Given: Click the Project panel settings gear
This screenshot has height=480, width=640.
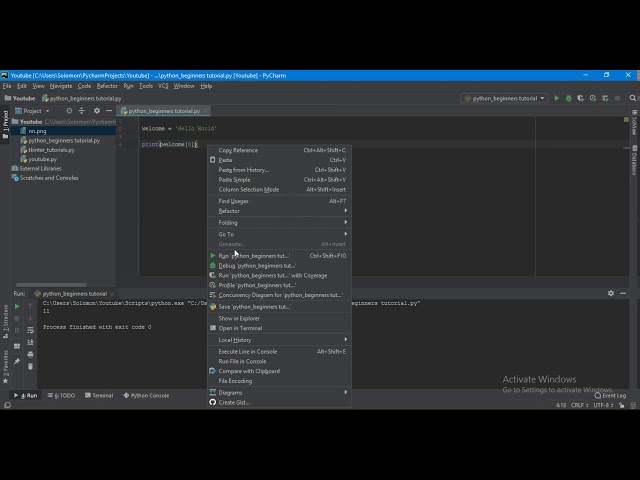Looking at the screenshot, I should [97, 111].
